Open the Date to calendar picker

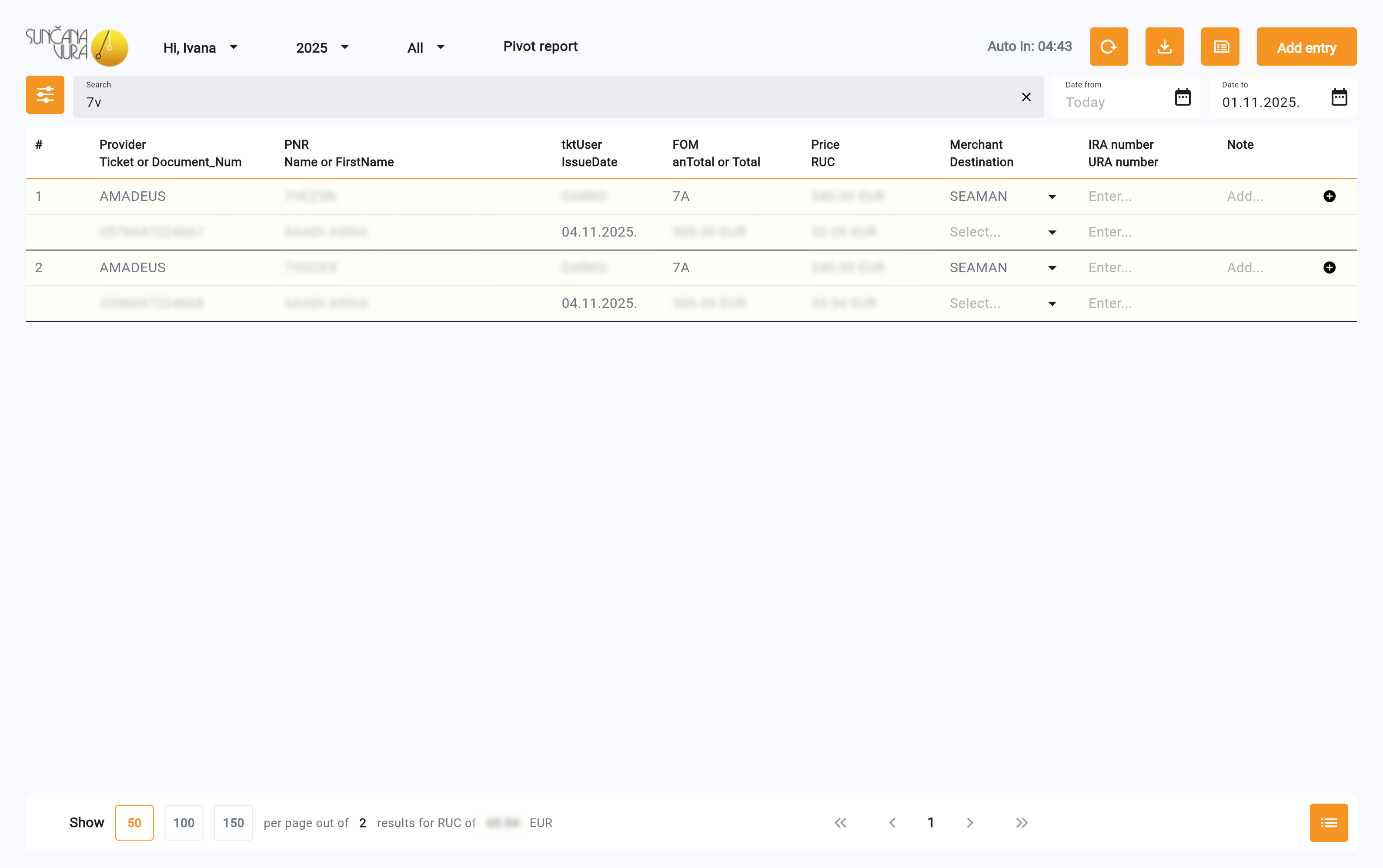point(1338,97)
